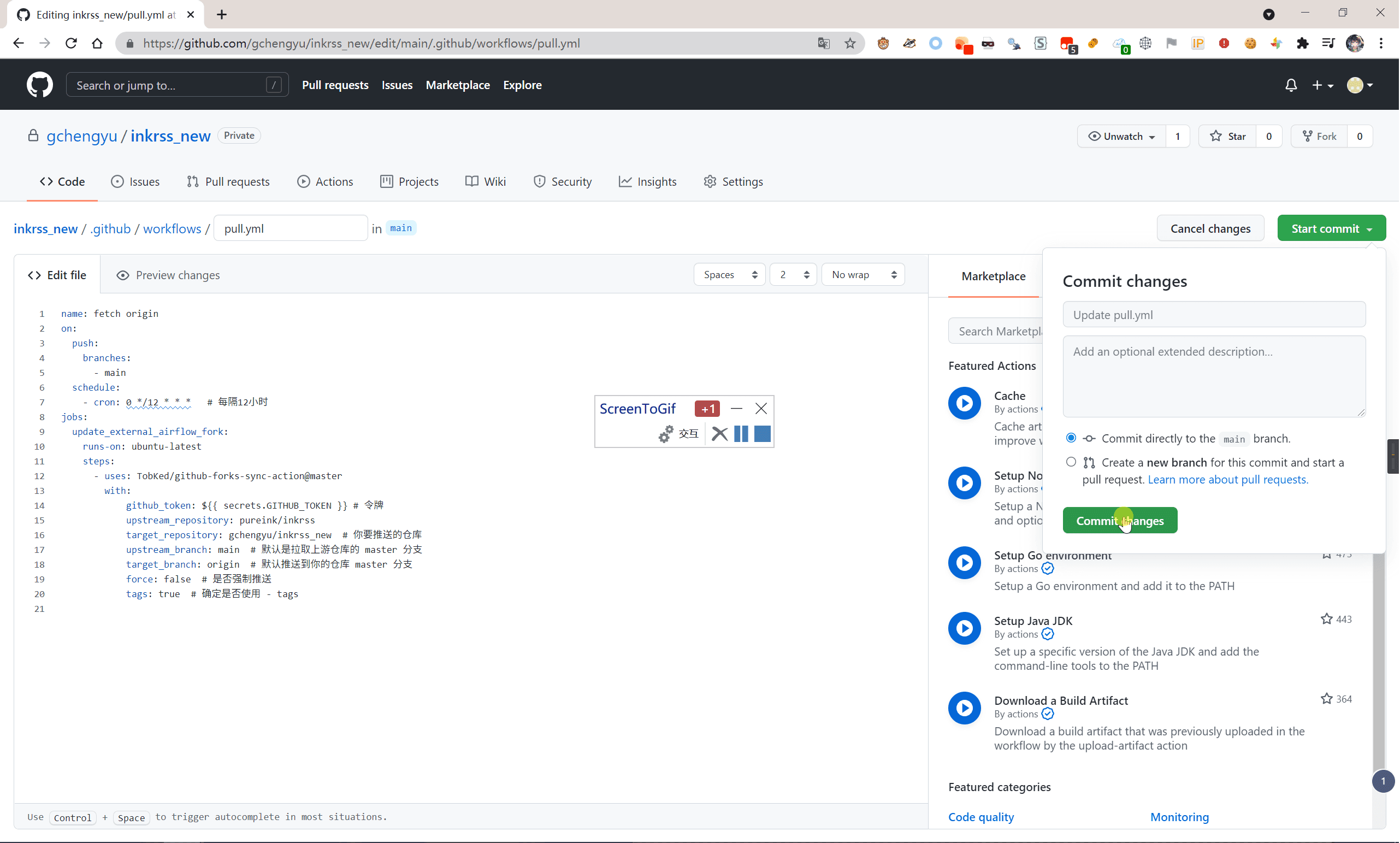Focus the Update pull.yml commit message field
The image size is (1400, 843).
[1214, 315]
